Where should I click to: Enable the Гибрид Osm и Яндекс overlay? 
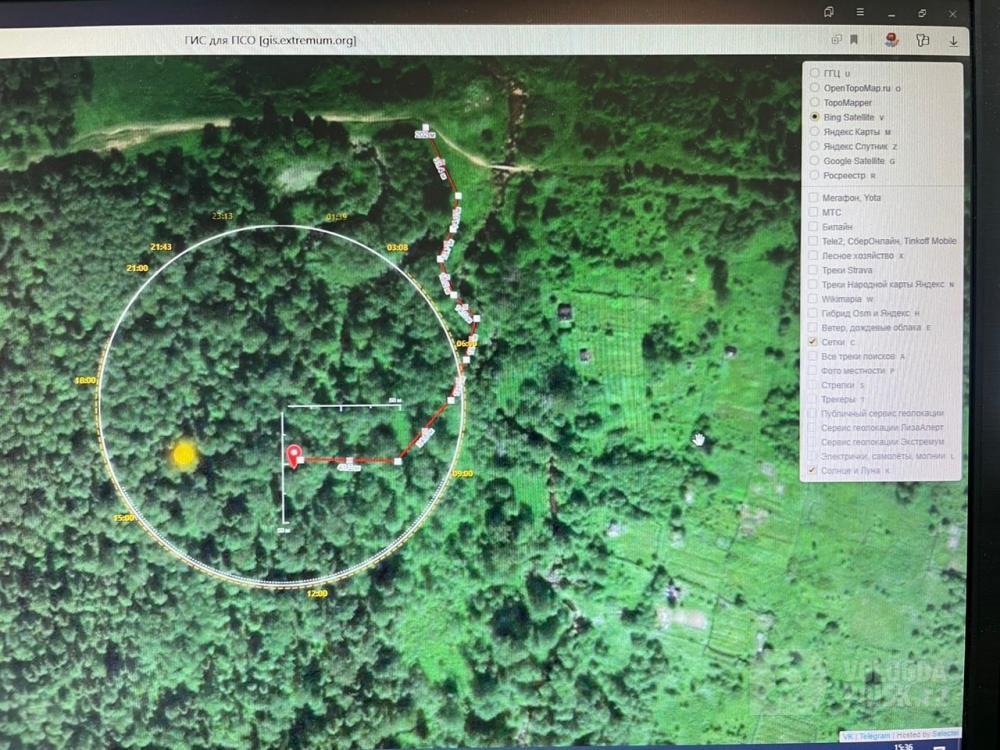coord(813,313)
